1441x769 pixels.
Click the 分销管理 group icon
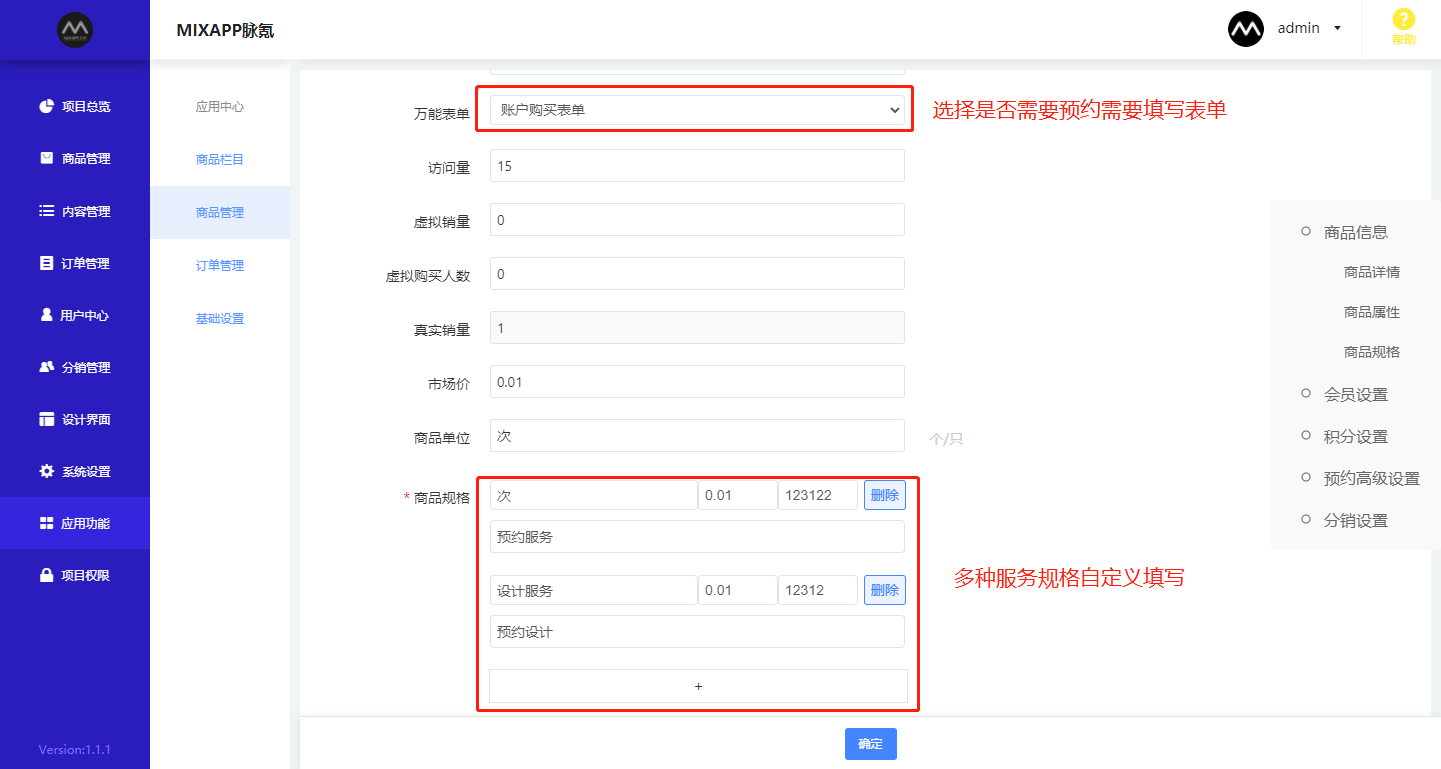[x=46, y=367]
